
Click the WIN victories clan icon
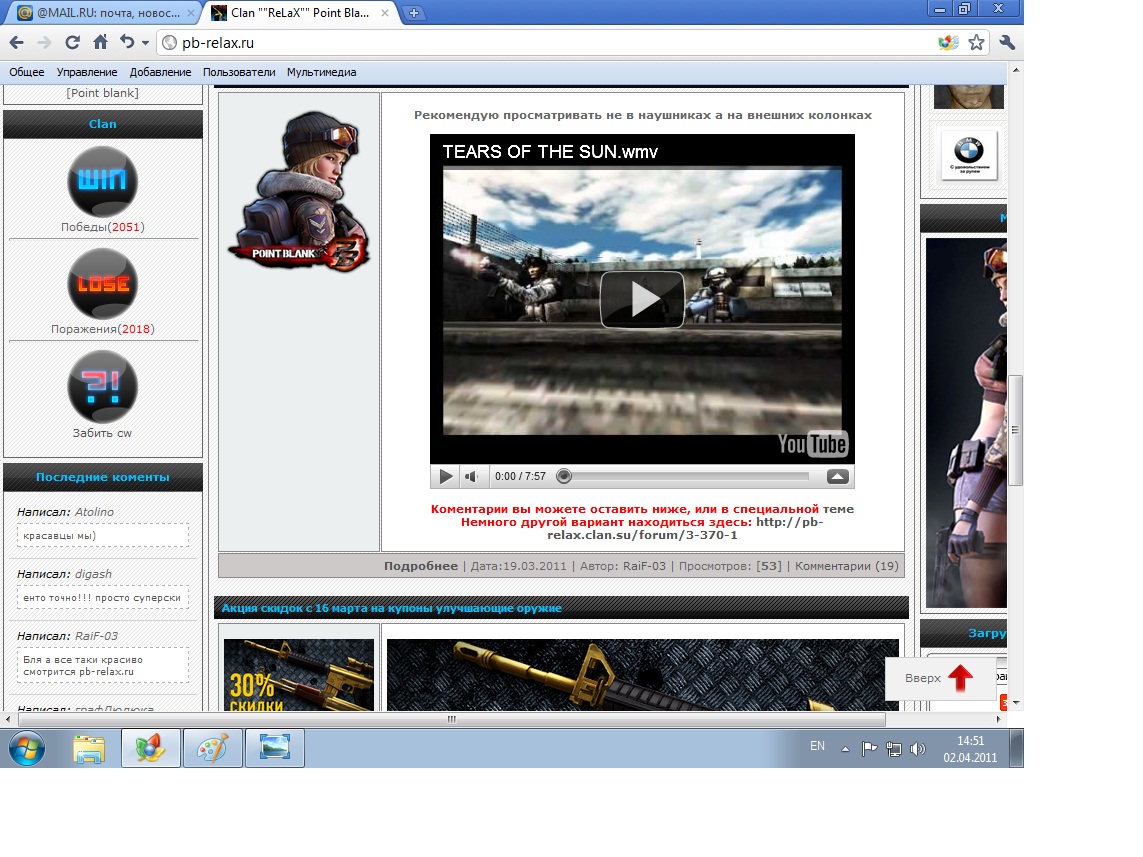click(x=103, y=182)
